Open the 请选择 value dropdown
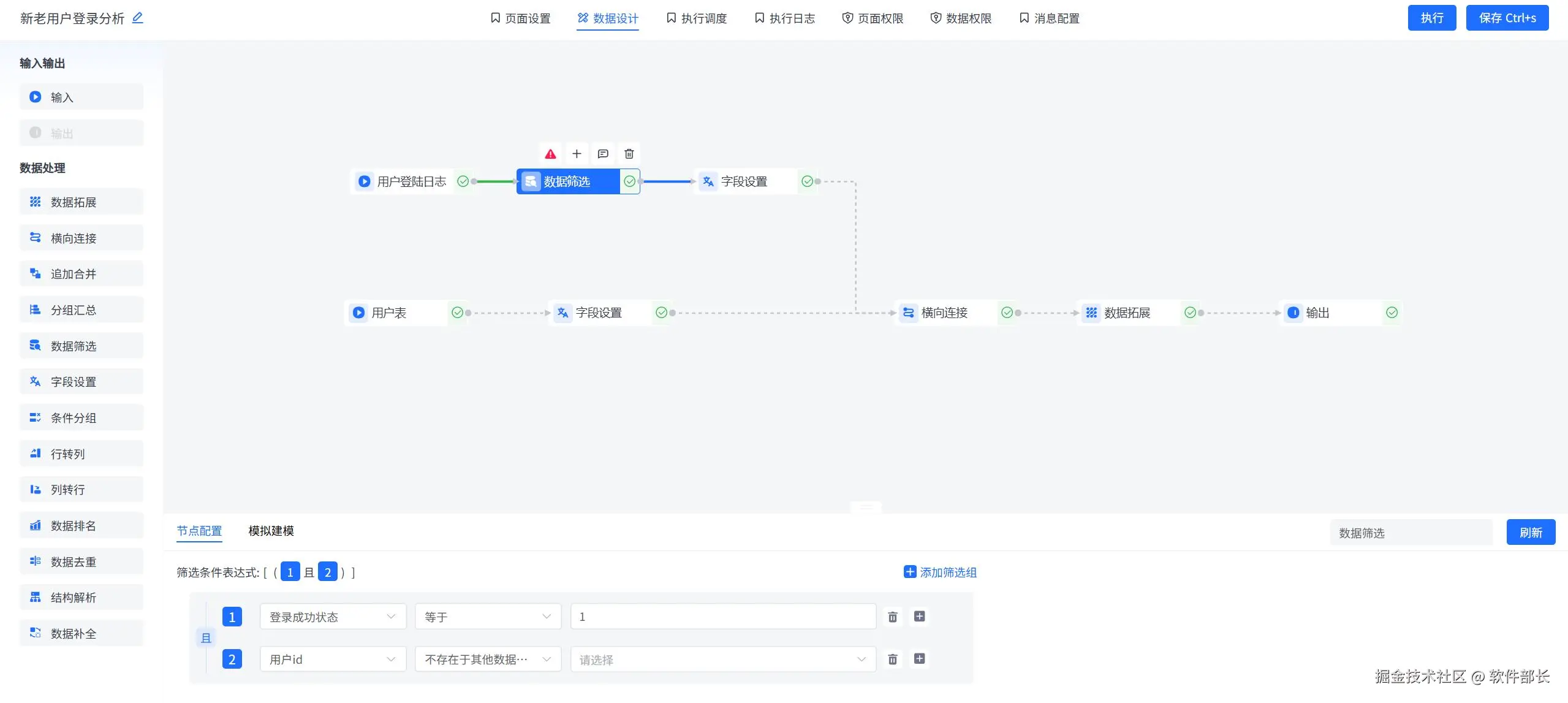The height and width of the screenshot is (703, 1568). (x=722, y=659)
